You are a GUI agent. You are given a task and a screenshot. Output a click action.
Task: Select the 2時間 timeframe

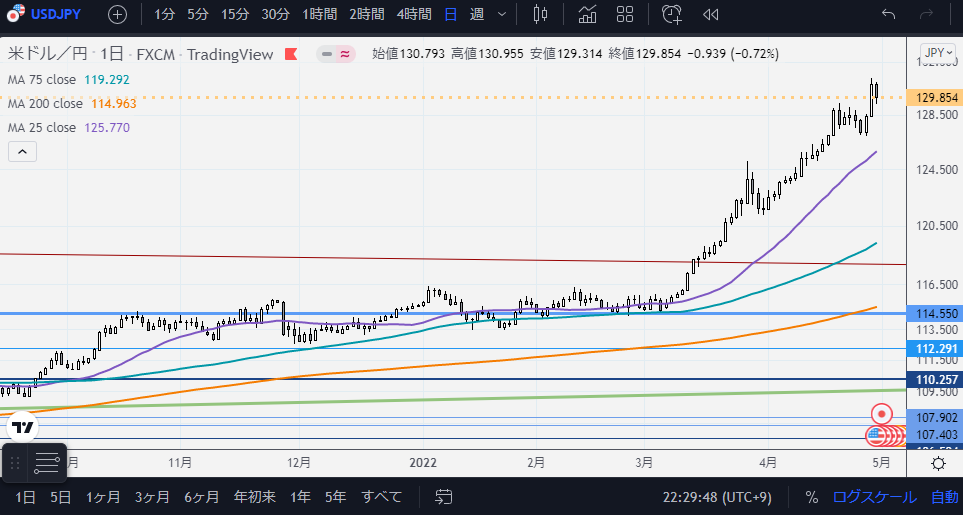tap(367, 15)
